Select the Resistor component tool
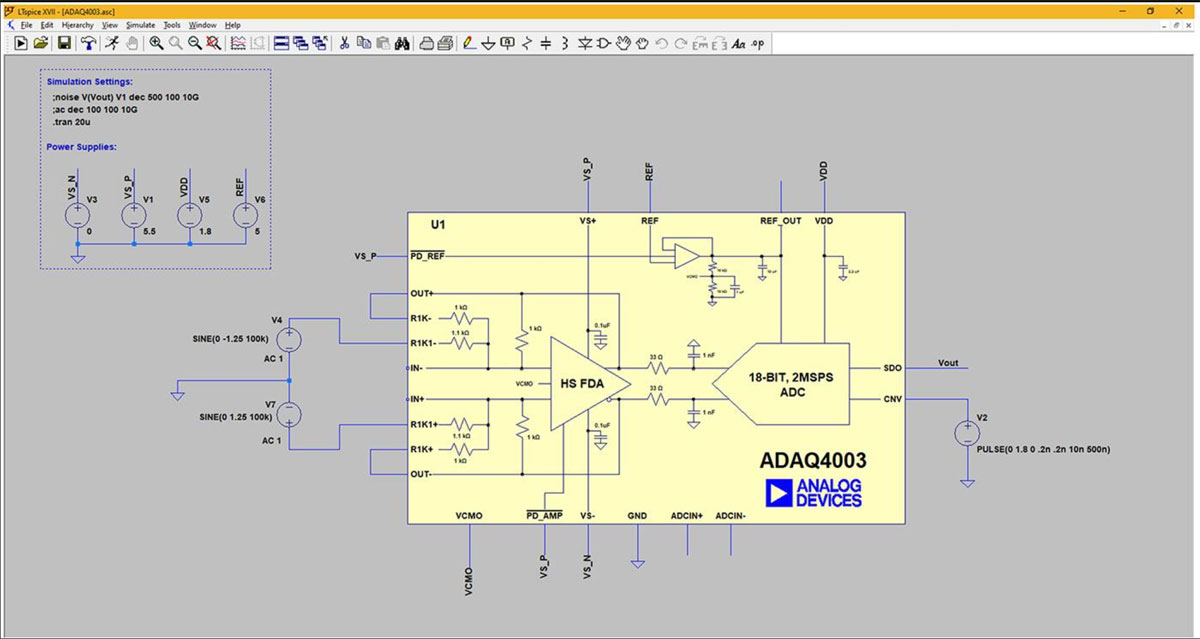 coord(527,43)
